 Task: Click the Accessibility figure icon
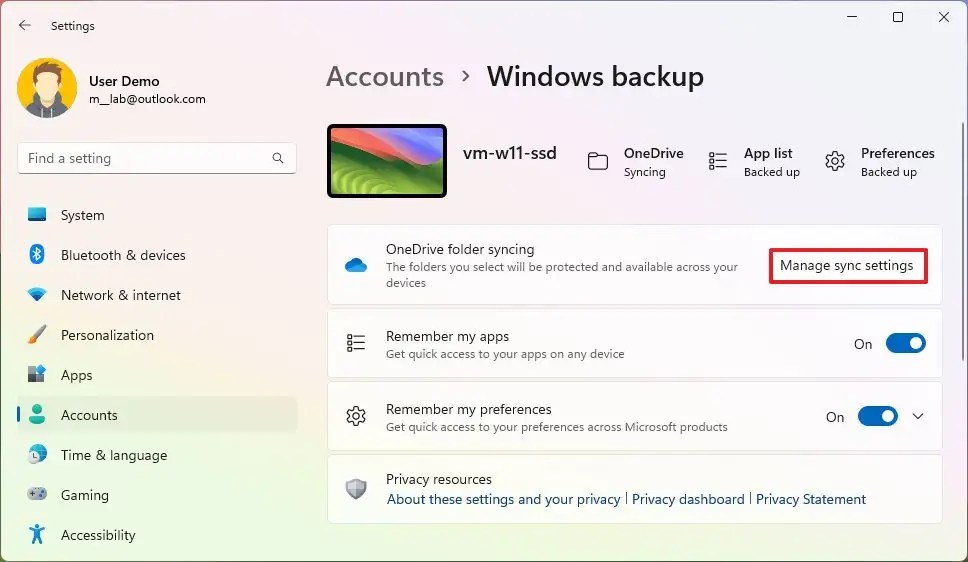click(37, 534)
